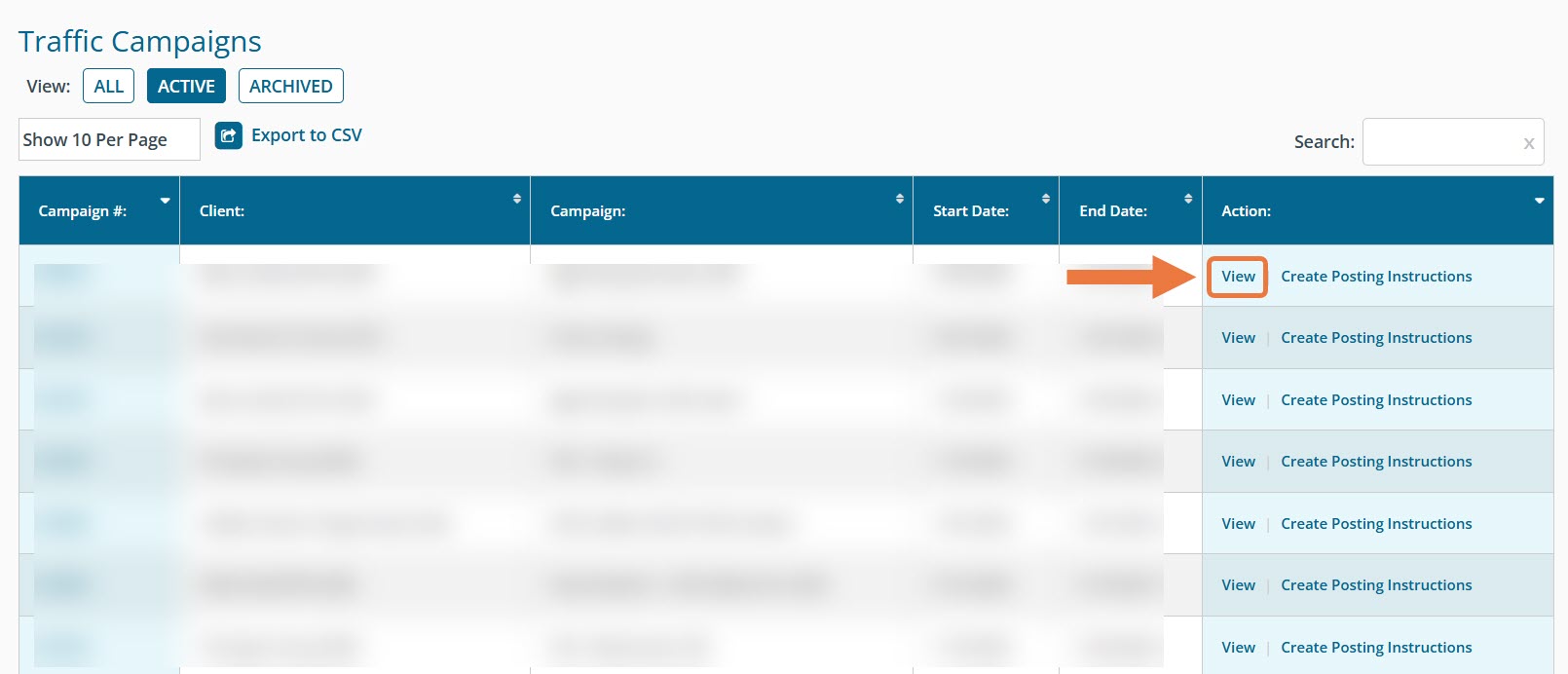Show ARCHIVED campaigns view
This screenshot has height=674, width=1568.
[290, 86]
